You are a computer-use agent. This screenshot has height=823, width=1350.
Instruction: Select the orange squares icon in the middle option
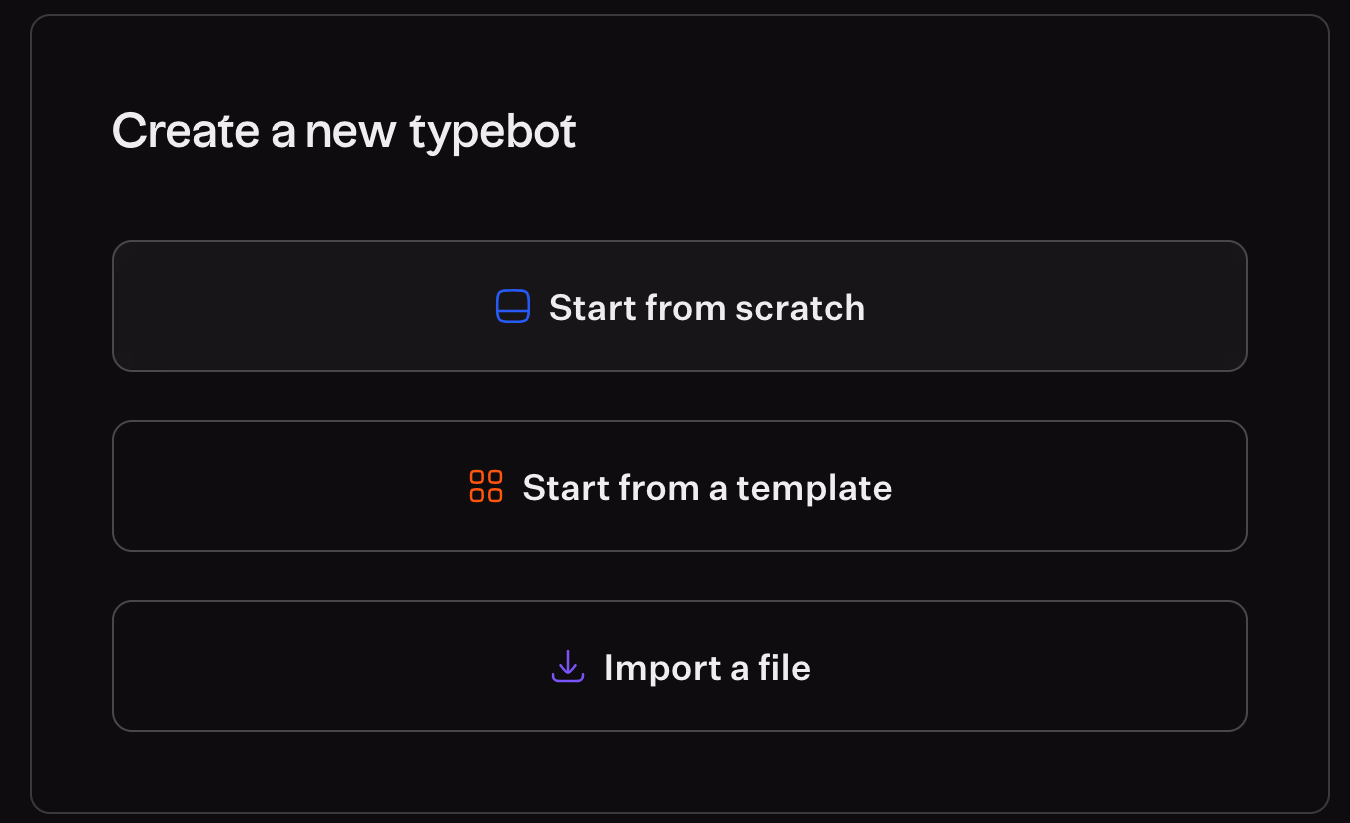[x=486, y=486]
